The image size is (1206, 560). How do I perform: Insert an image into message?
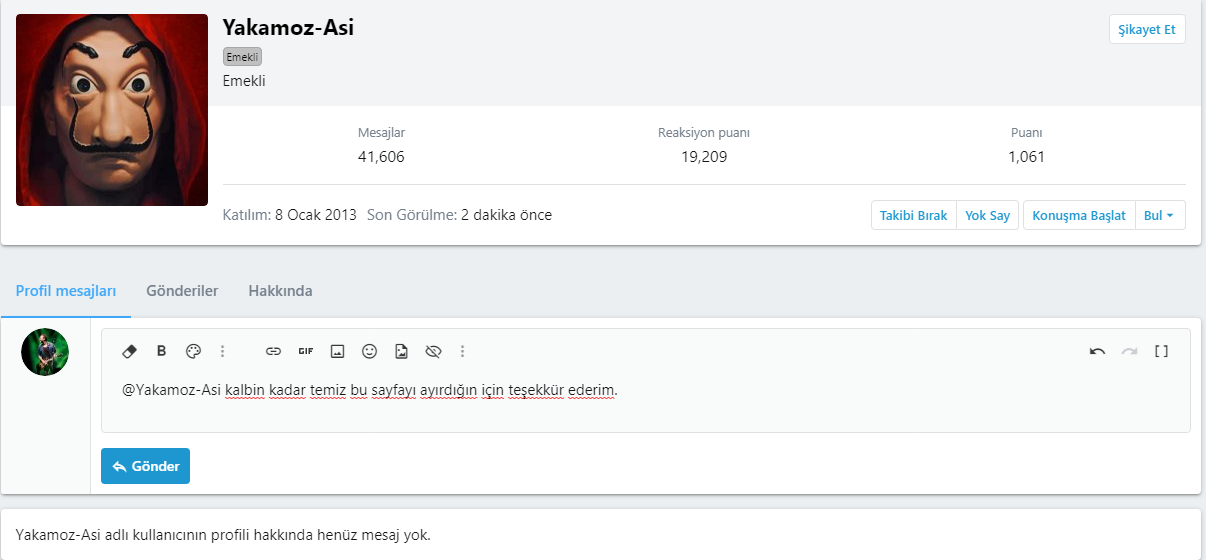tap(337, 351)
